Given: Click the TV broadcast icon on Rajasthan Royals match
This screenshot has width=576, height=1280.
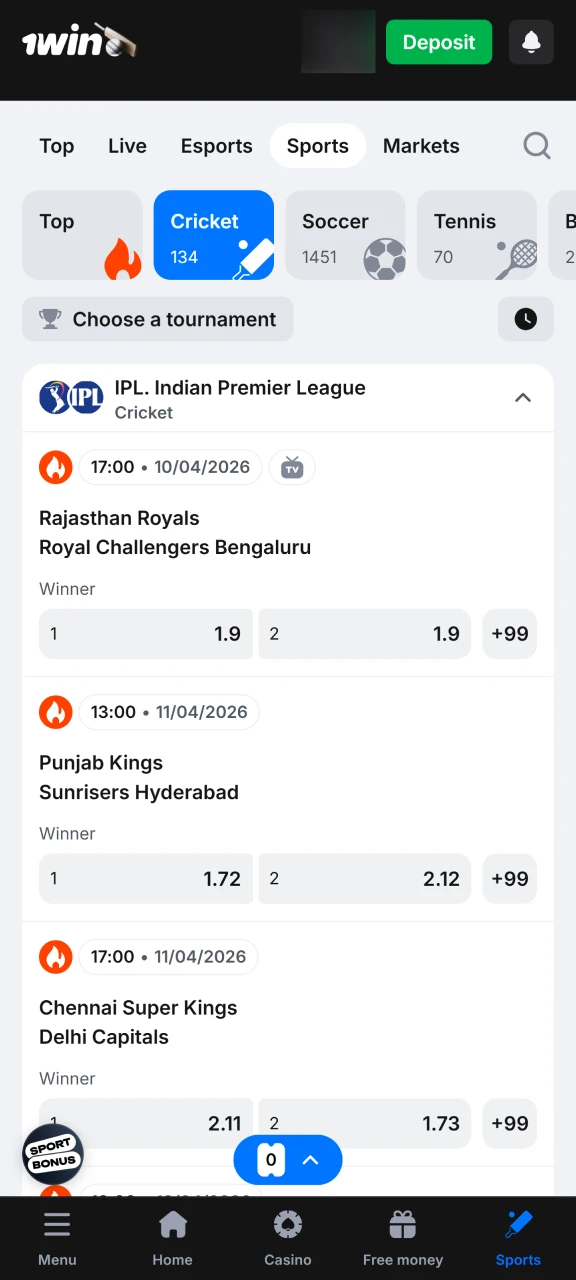Looking at the screenshot, I should 292,467.
